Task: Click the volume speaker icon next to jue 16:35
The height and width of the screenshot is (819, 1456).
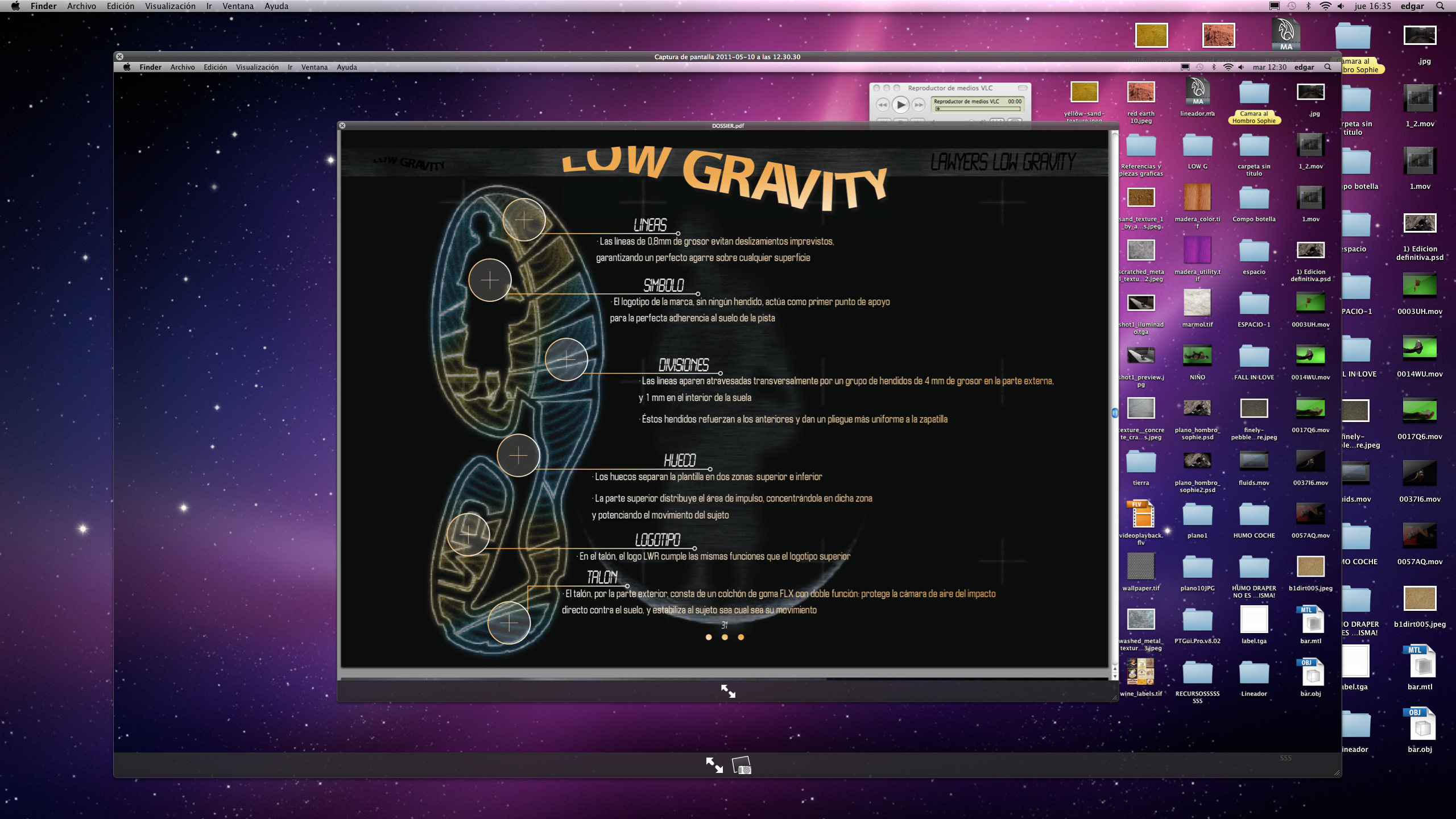Action: coord(1341,6)
